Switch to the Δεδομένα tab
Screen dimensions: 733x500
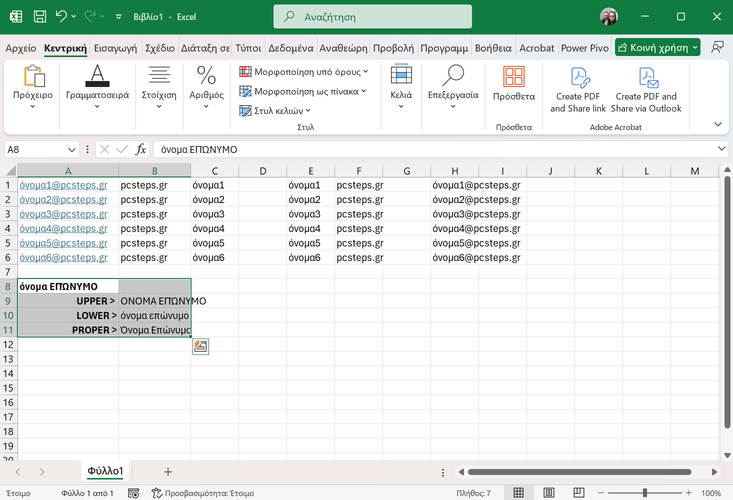click(x=291, y=48)
